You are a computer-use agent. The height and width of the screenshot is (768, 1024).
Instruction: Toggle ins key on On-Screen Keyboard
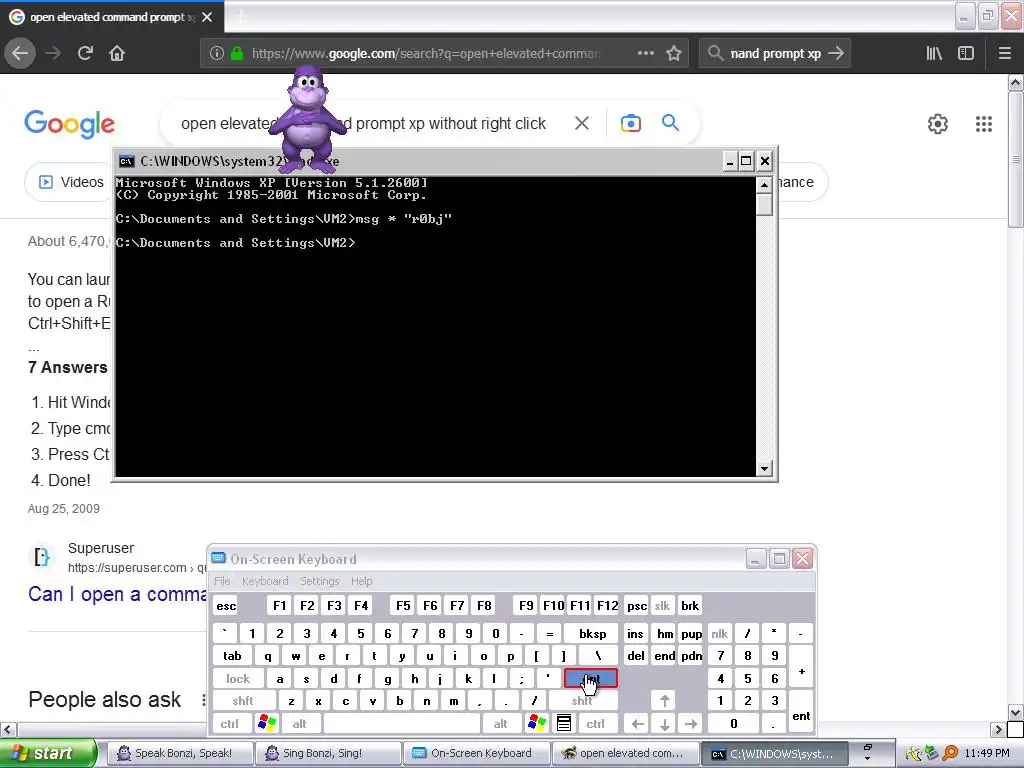pyautogui.click(x=635, y=633)
